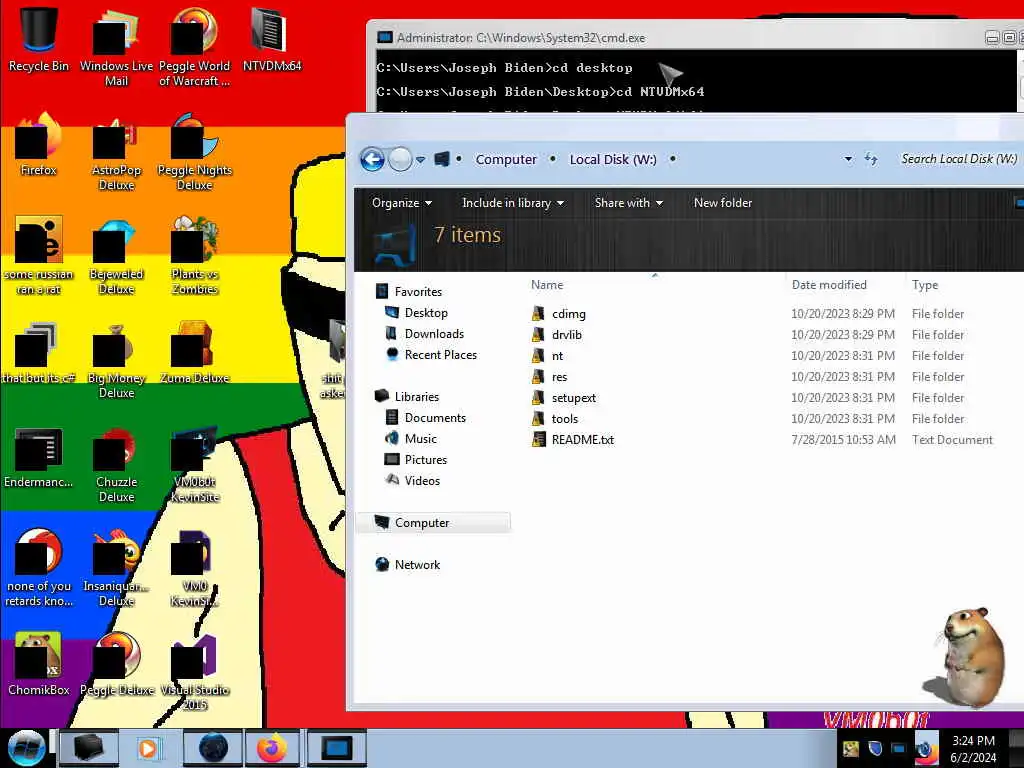Open the media player taskbar icon
This screenshot has width=1024, height=768.
(x=148, y=748)
